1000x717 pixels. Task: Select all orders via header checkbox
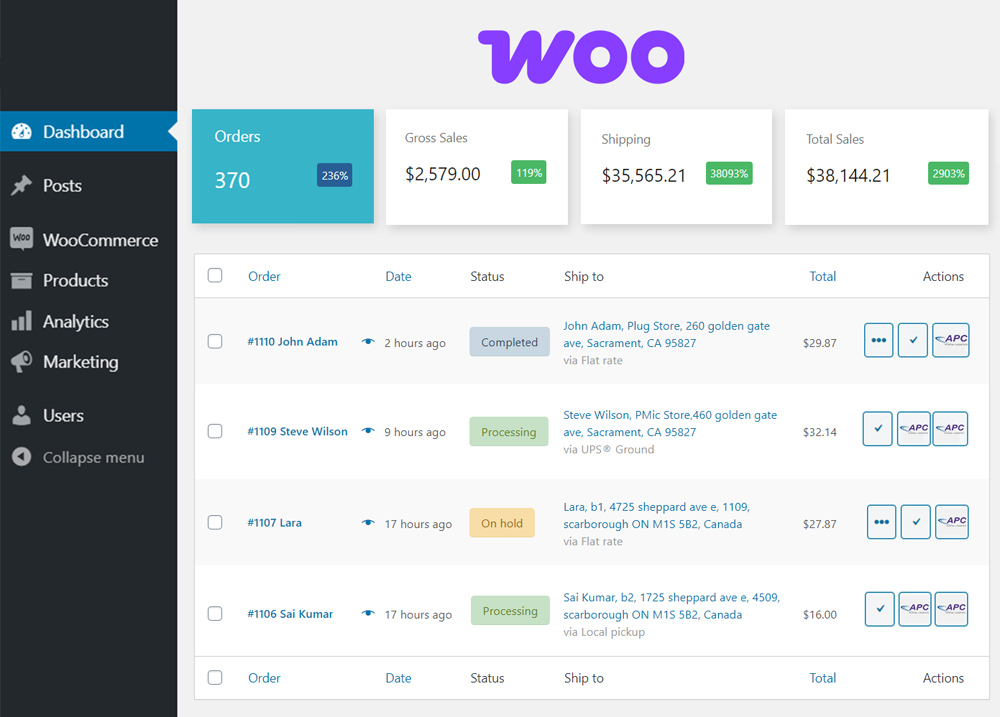(x=215, y=276)
